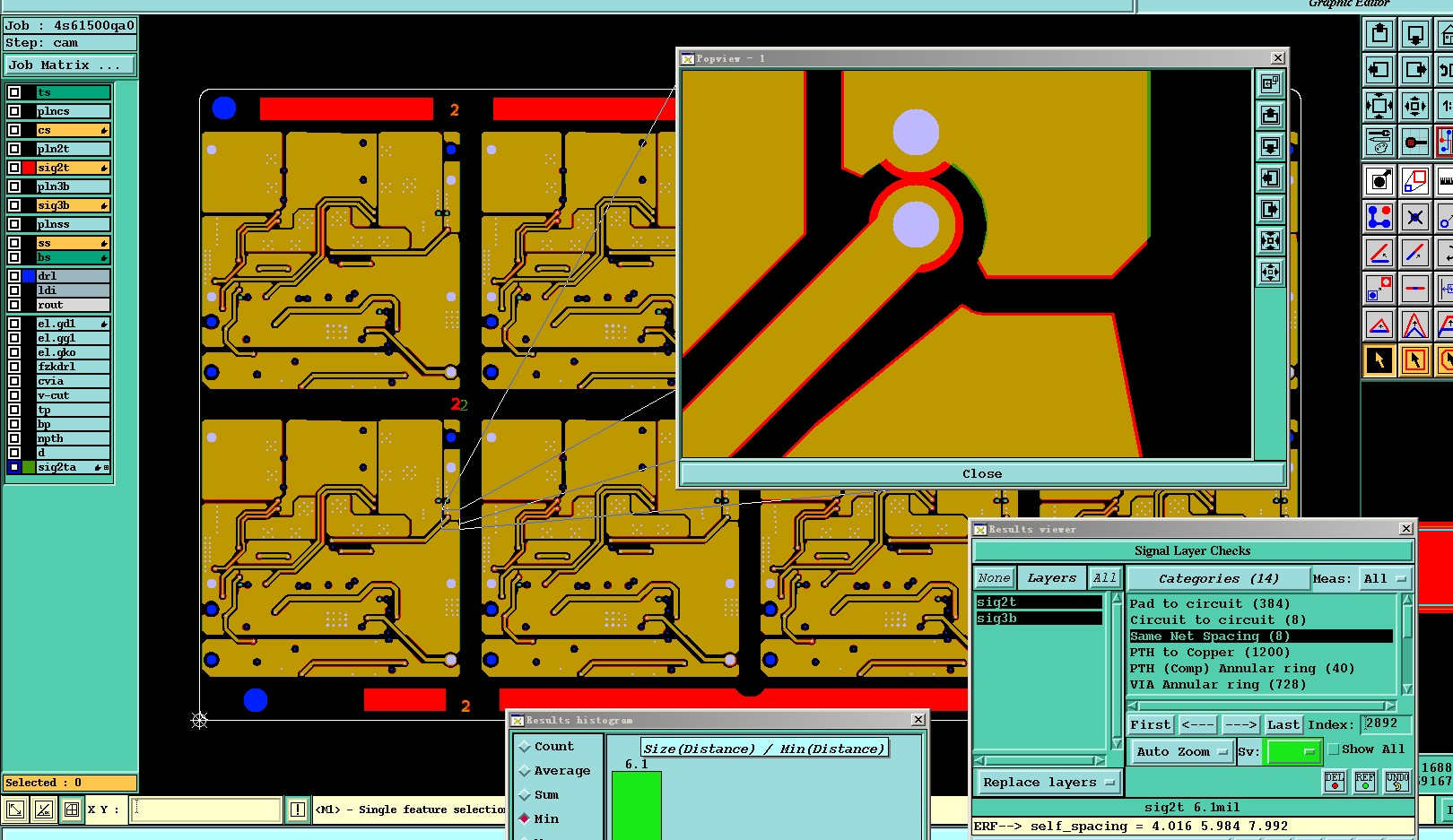Click the Popview pan right icon
Image resolution: width=1453 pixels, height=840 pixels.
(1271, 209)
